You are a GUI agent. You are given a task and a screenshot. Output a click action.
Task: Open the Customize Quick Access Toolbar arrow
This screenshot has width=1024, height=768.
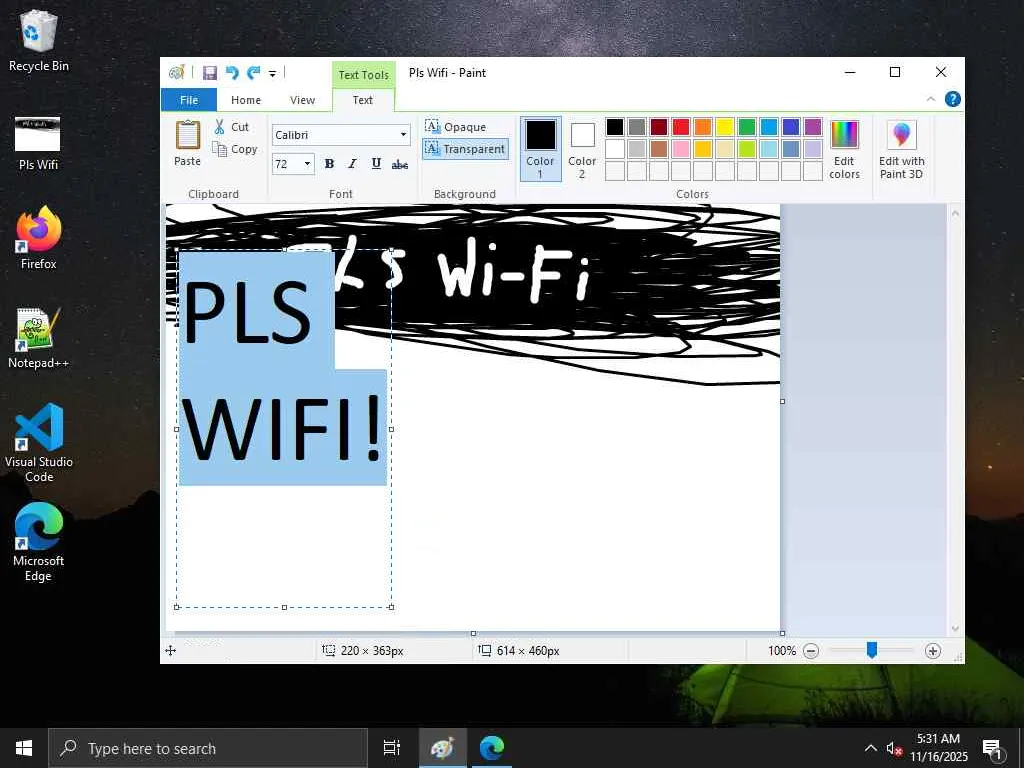[272, 73]
